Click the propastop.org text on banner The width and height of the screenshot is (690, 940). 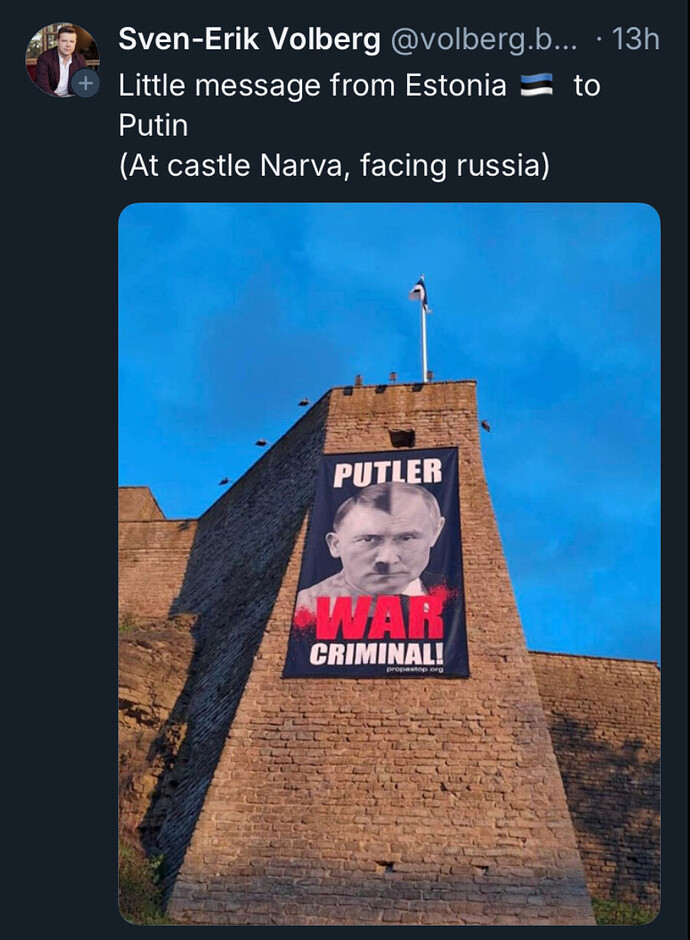(x=415, y=669)
